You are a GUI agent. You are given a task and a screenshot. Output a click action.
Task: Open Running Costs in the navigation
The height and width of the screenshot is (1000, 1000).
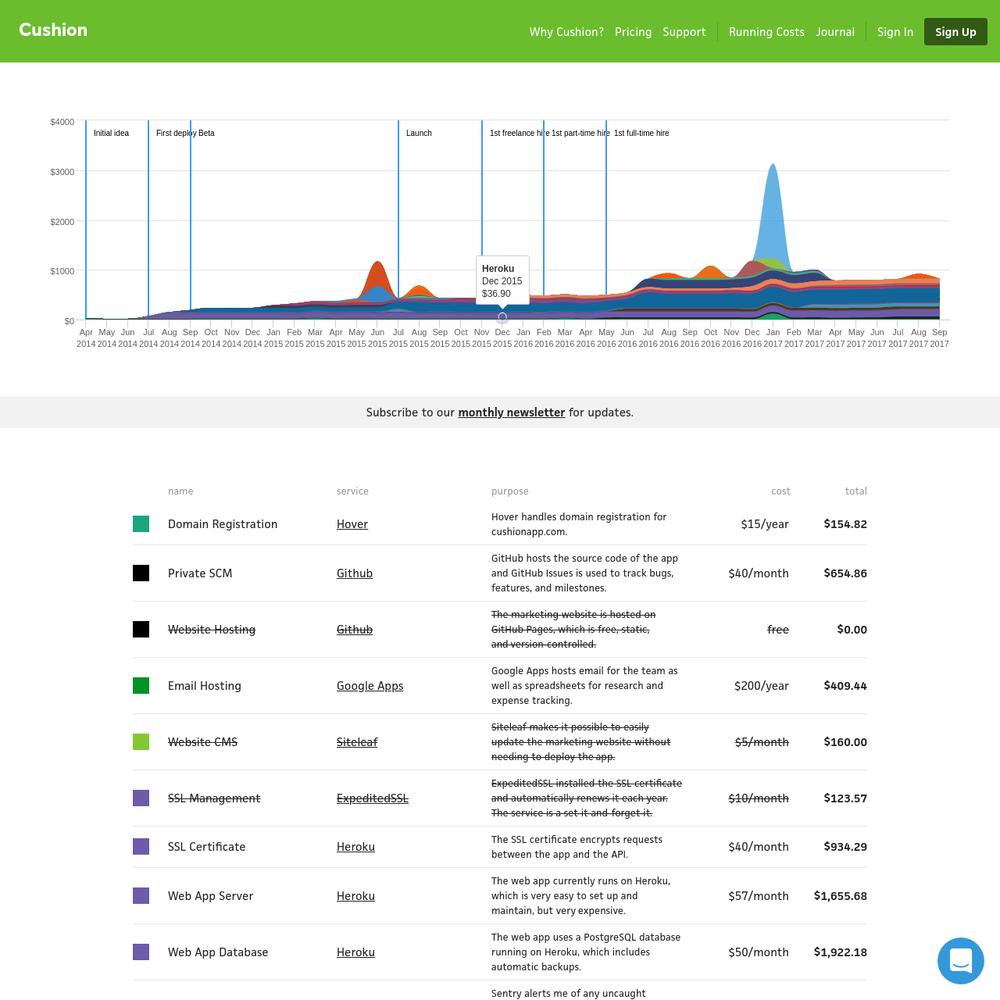(x=766, y=32)
